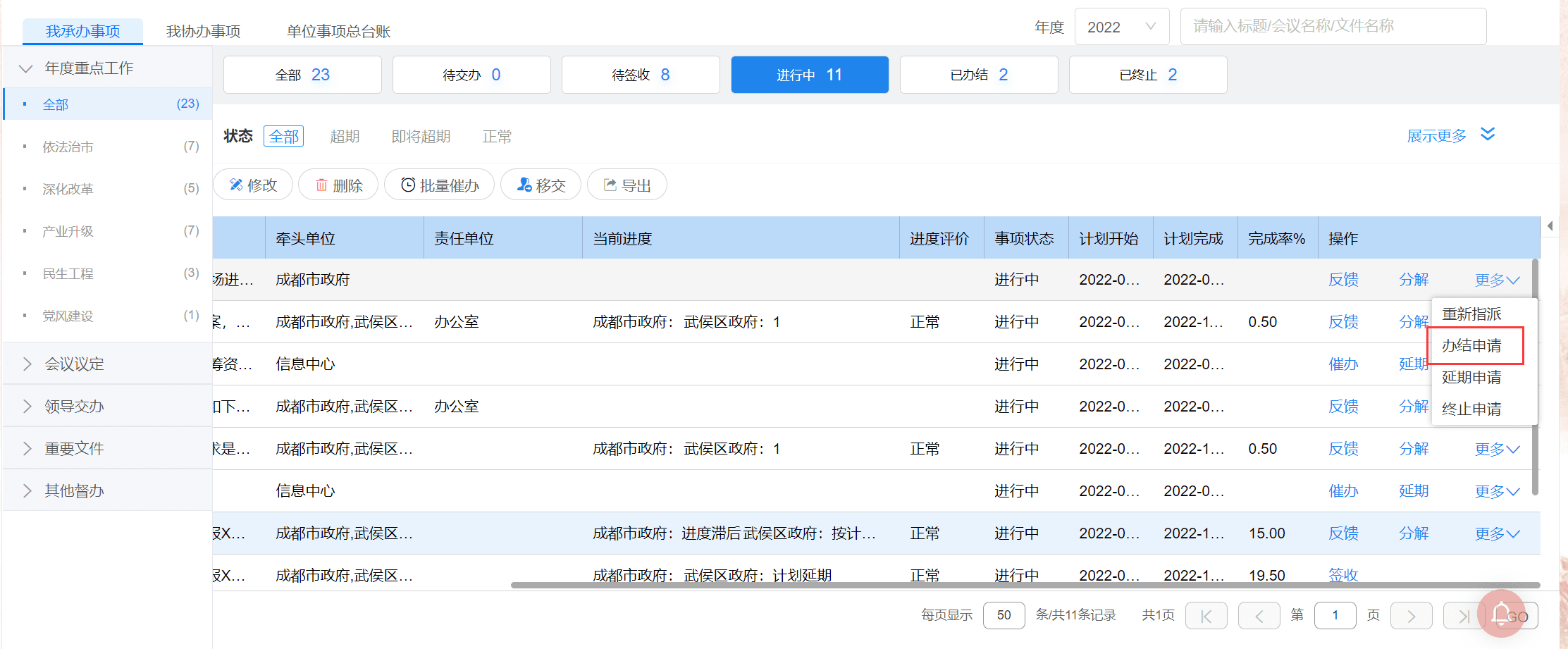
Task: Filter by the 已终止 2 status card
Action: coord(1148,75)
